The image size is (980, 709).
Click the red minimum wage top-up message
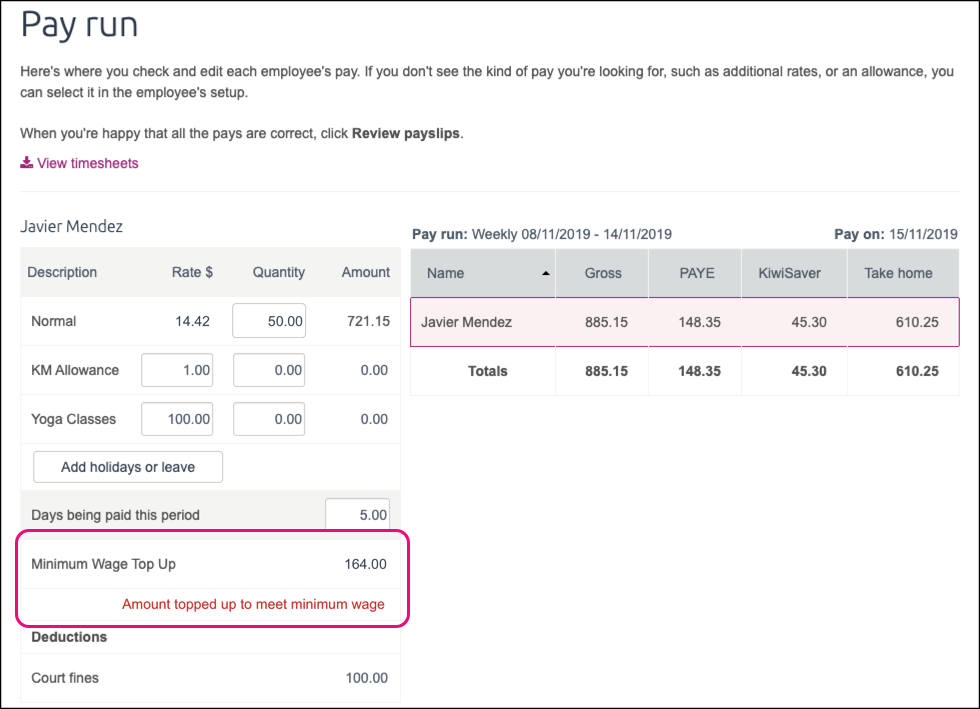tap(253, 604)
